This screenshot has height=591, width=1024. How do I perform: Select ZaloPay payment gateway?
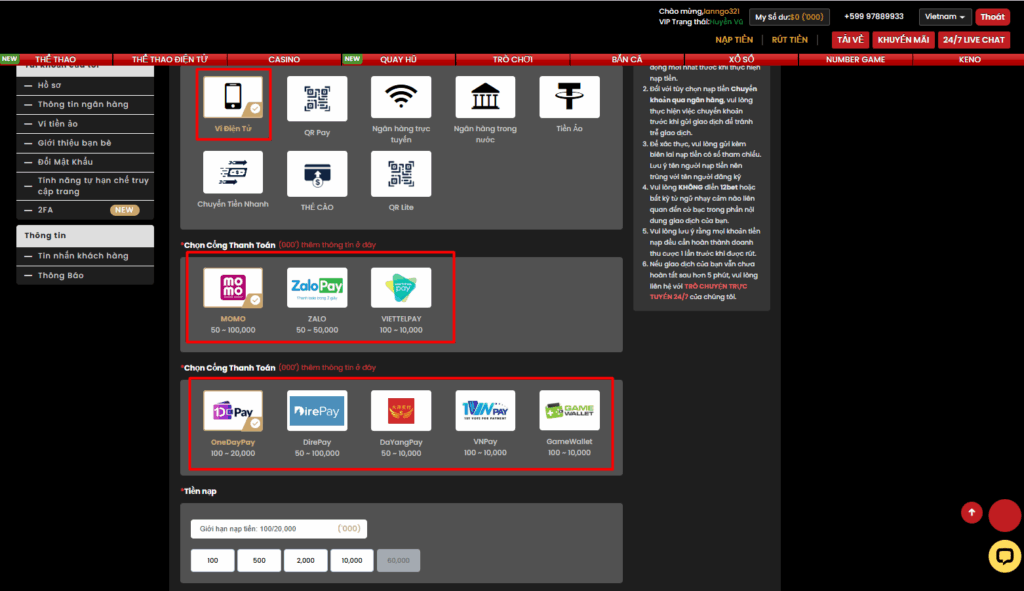pos(317,287)
